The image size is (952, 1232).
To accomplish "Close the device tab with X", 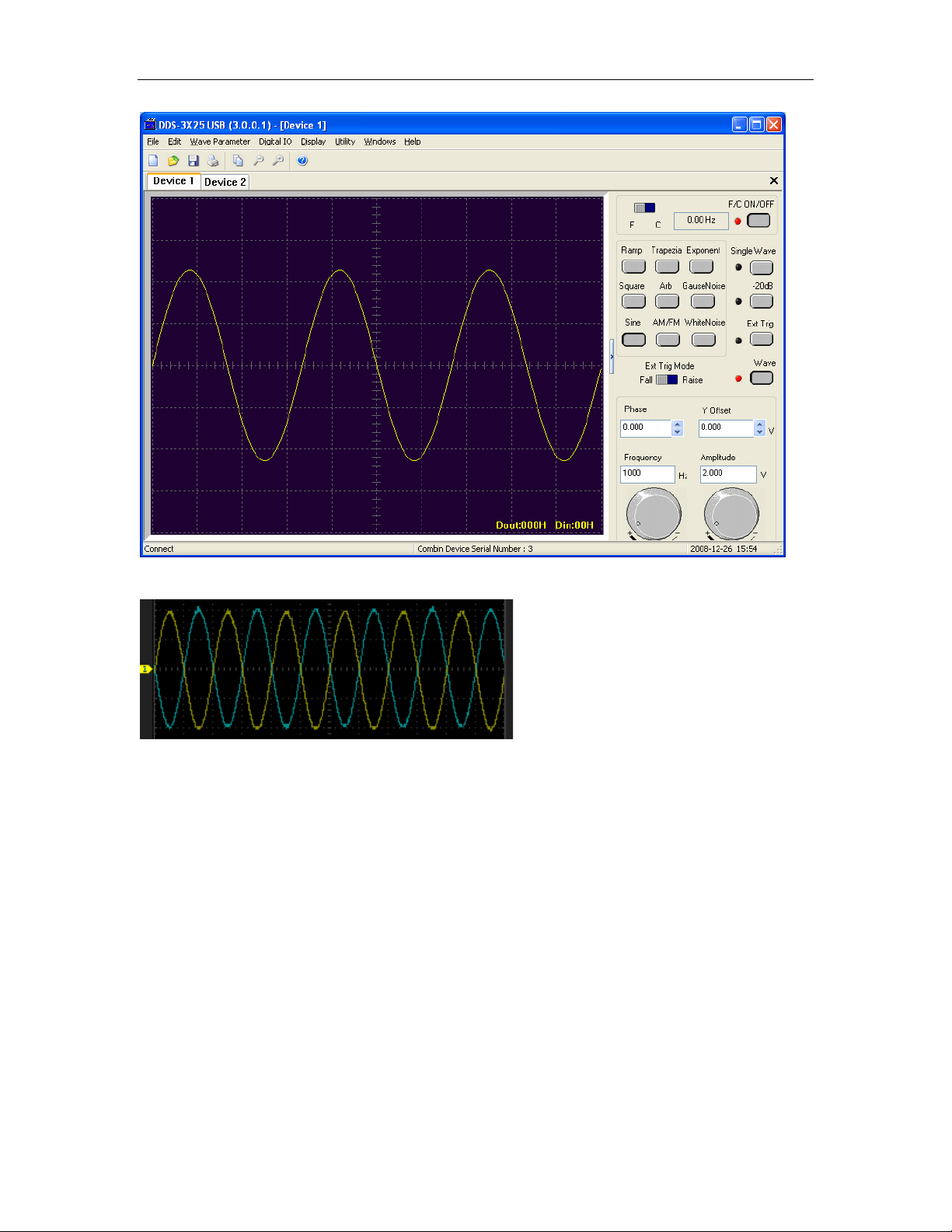I will coord(773,180).
